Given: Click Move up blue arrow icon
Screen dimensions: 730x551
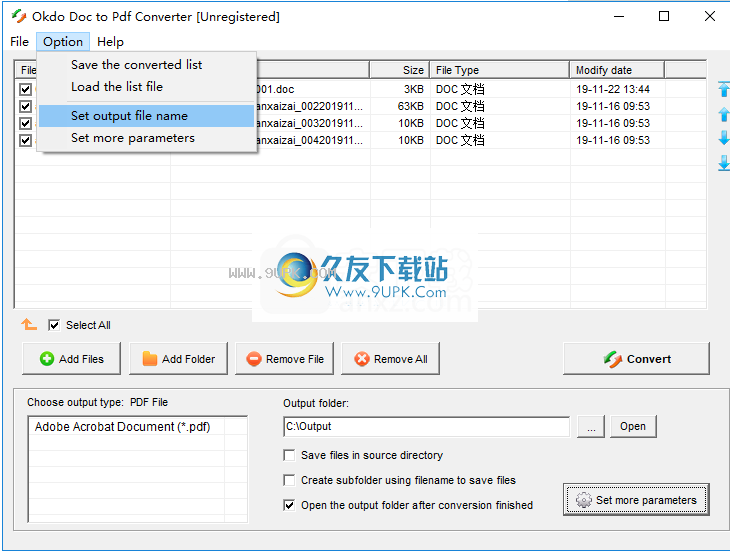Looking at the screenshot, I should point(724,114).
